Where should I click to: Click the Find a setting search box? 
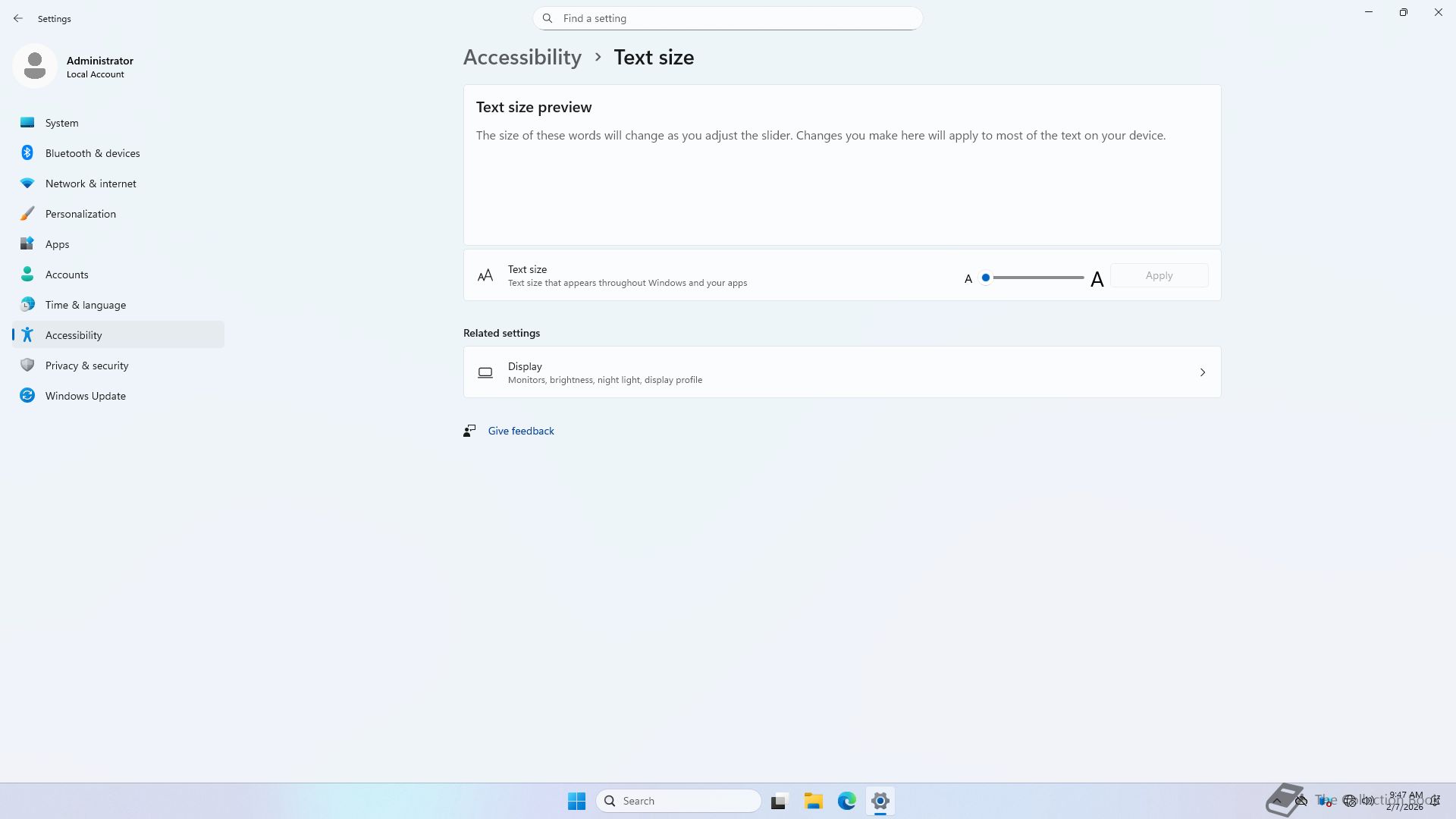pyautogui.click(x=728, y=18)
